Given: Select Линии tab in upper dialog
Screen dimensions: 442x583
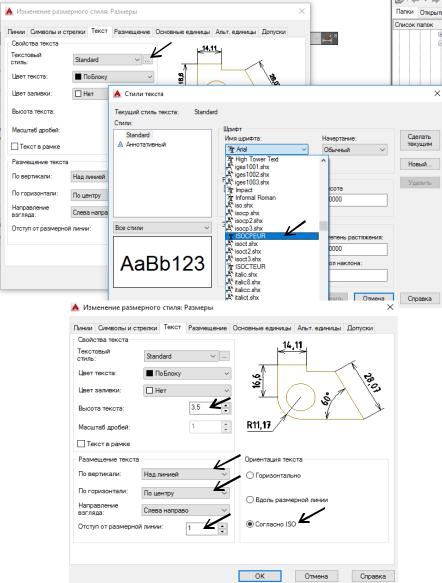Looking at the screenshot, I should pos(16,32).
